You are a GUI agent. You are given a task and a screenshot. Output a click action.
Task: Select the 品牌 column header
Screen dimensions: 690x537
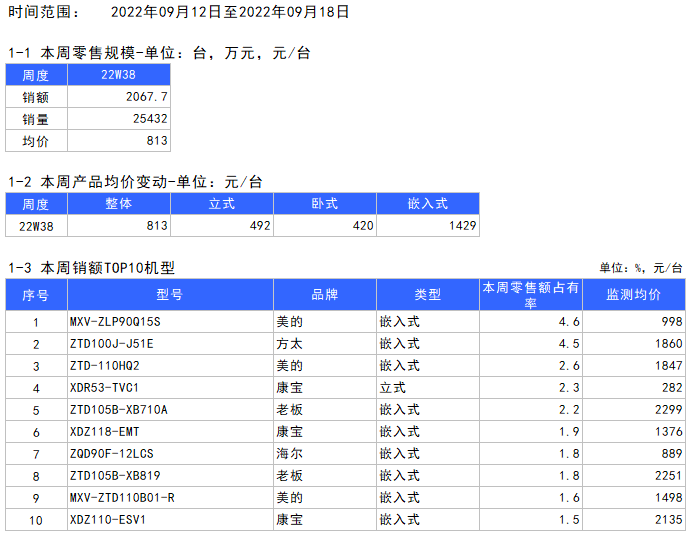(325, 294)
